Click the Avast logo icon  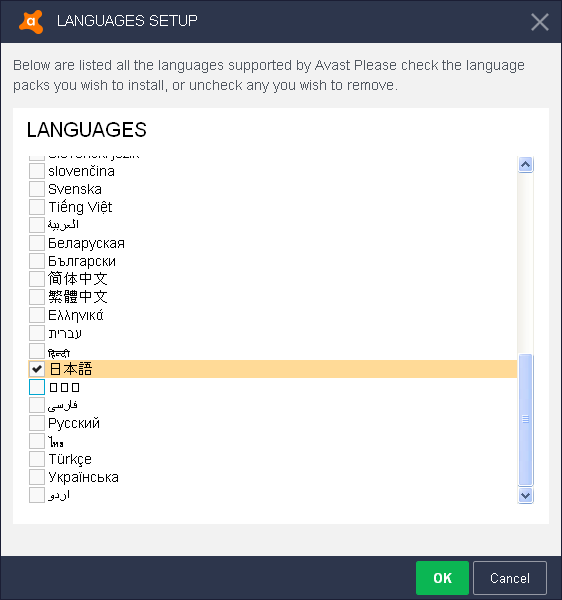pos(31,22)
